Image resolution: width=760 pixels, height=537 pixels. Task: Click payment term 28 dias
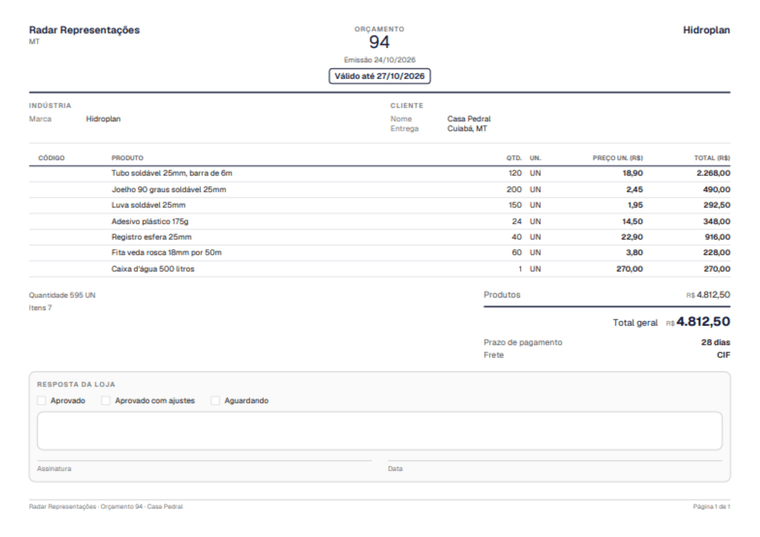(x=715, y=342)
